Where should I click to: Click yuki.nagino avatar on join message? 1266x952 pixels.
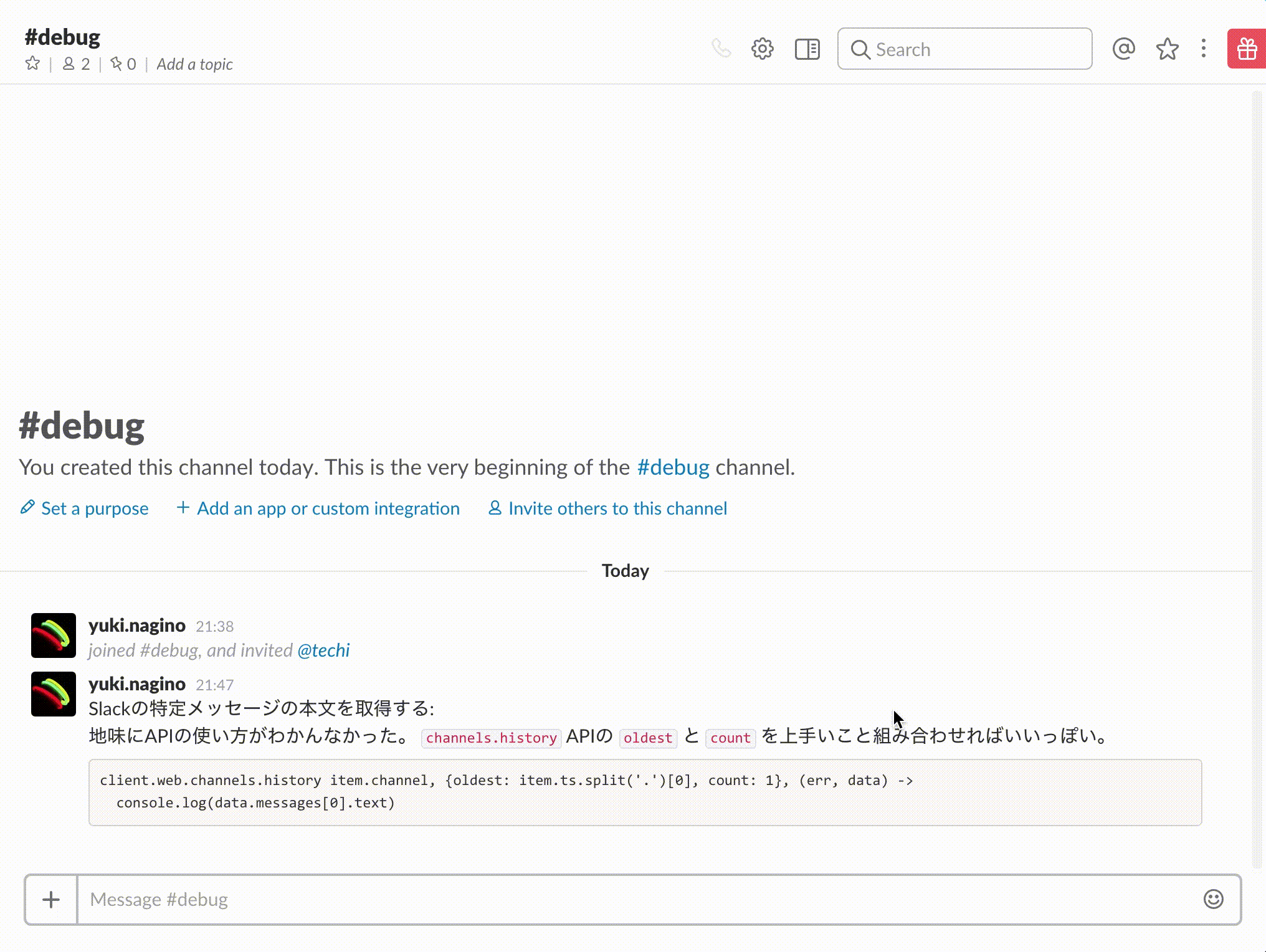[54, 635]
